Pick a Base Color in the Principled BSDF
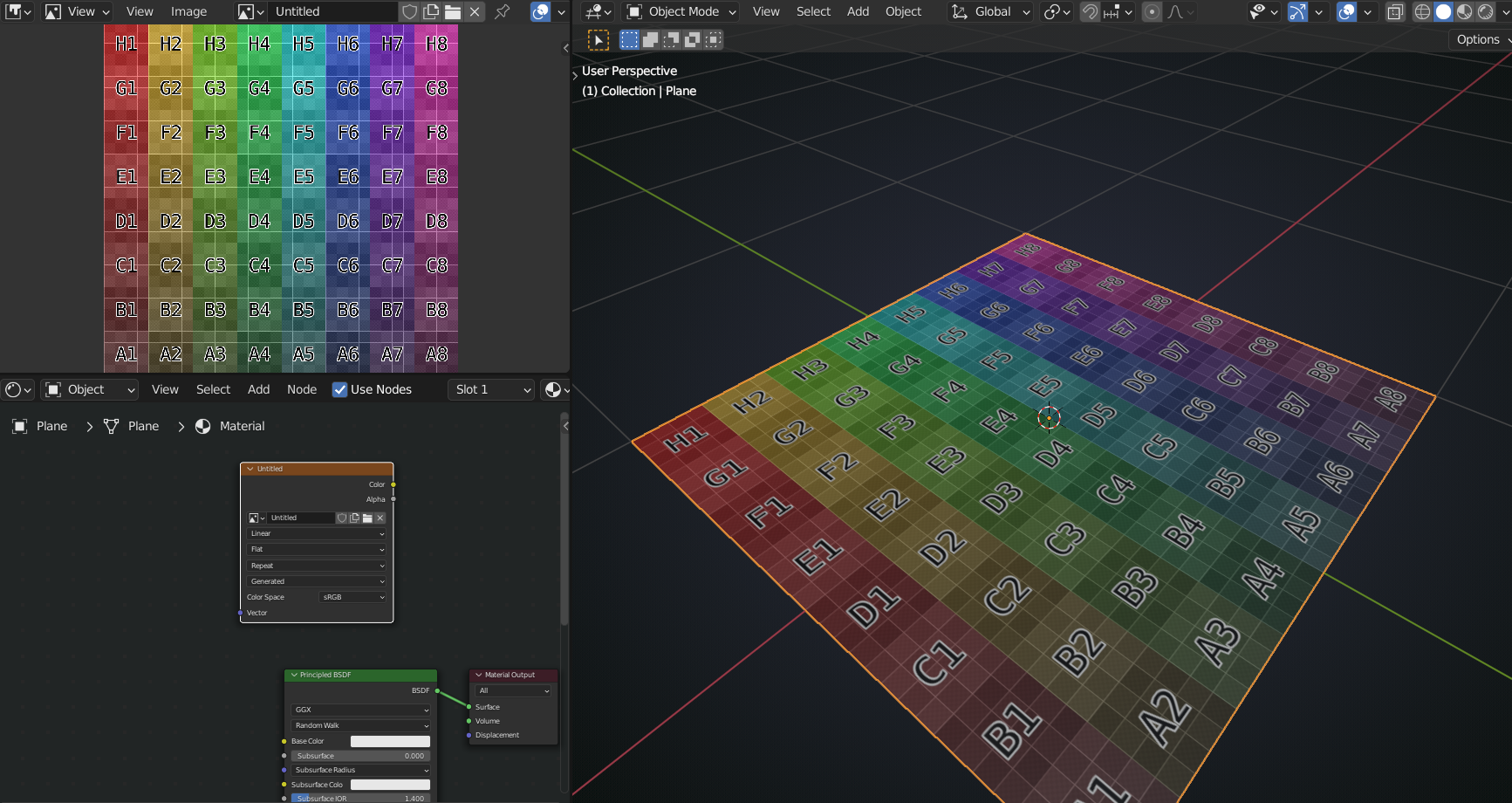Image resolution: width=1512 pixels, height=803 pixels. pyautogui.click(x=390, y=740)
